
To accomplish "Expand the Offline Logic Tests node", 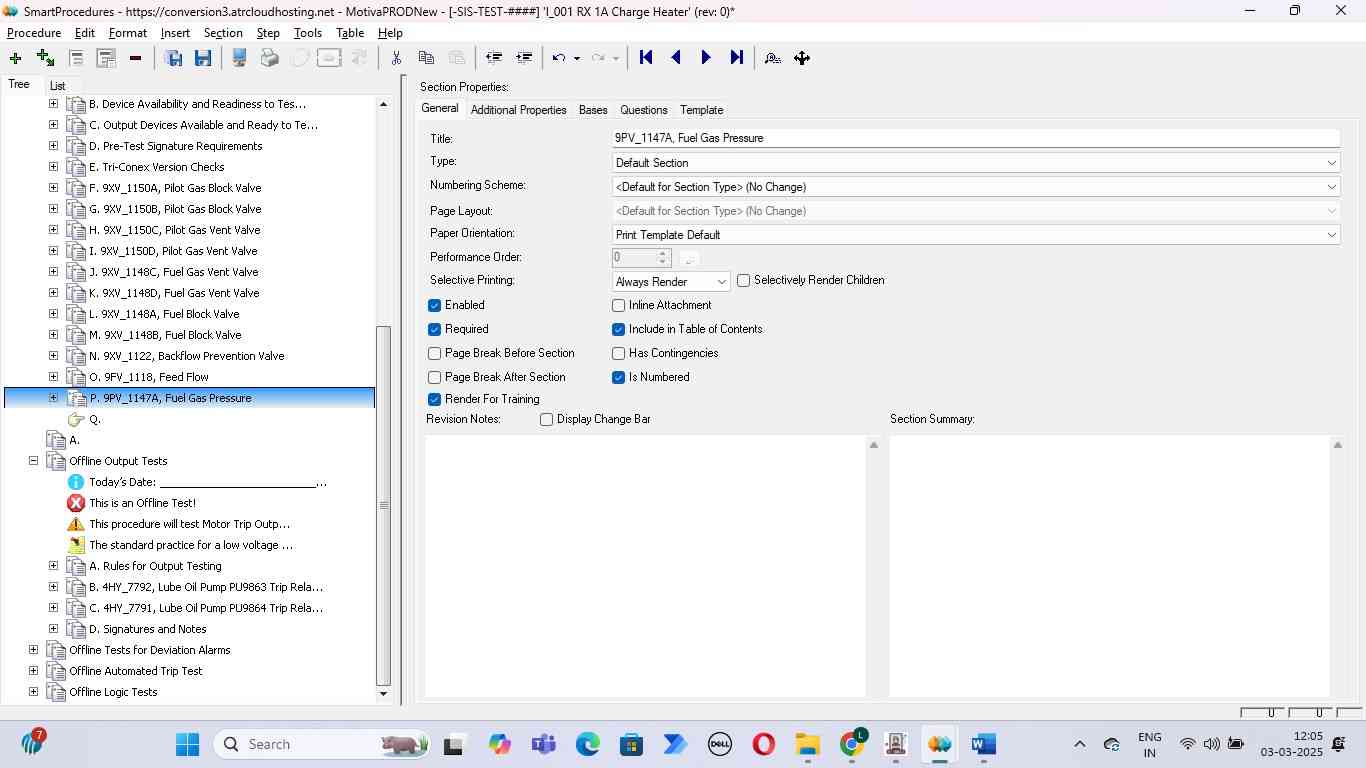I will point(33,692).
